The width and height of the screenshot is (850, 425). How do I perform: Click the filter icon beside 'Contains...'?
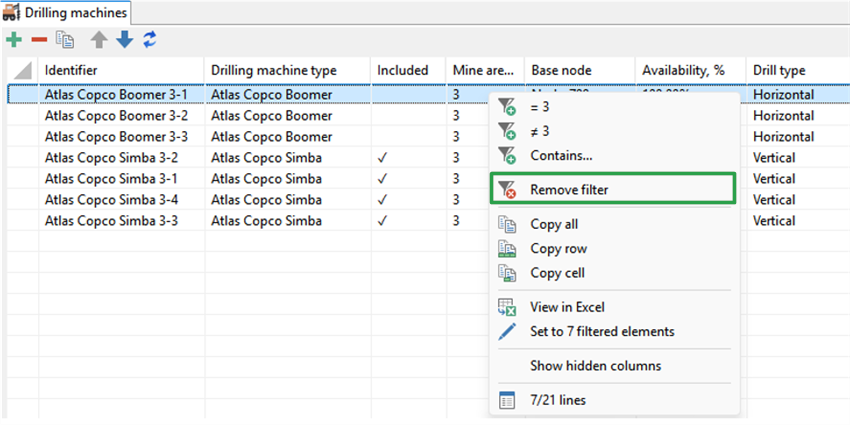pos(507,156)
